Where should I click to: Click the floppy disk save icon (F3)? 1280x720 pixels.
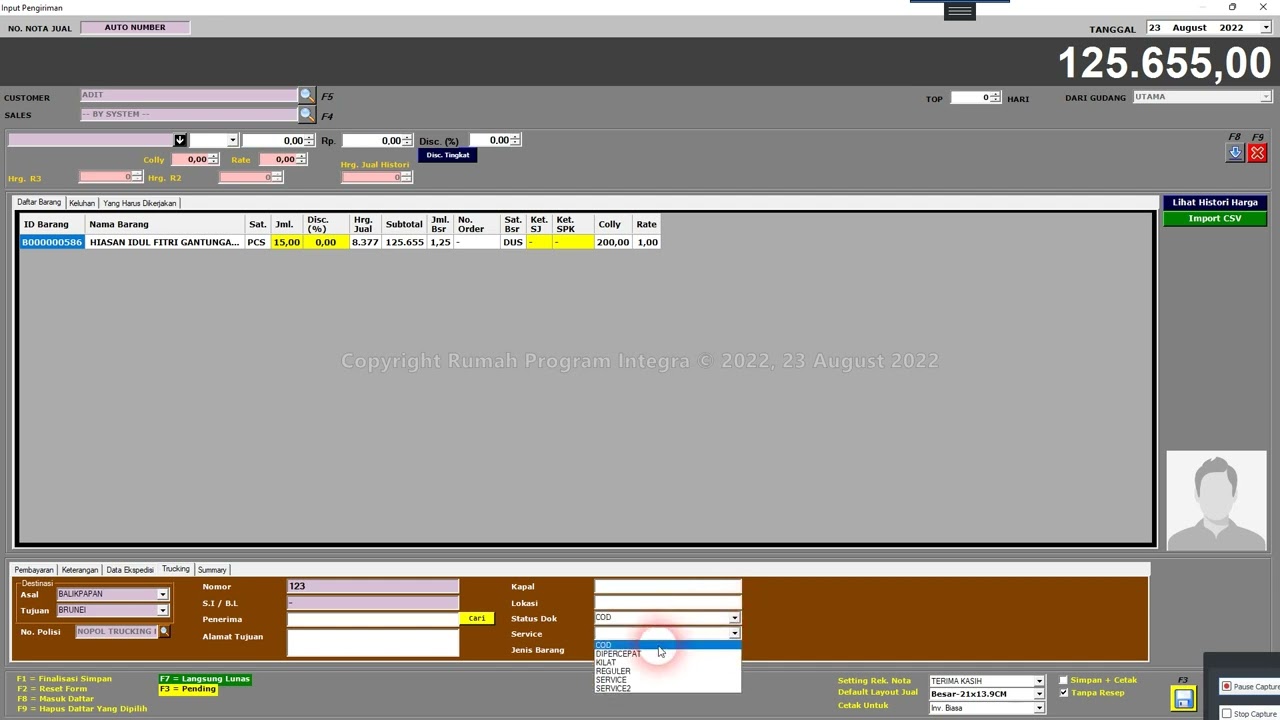click(1183, 697)
